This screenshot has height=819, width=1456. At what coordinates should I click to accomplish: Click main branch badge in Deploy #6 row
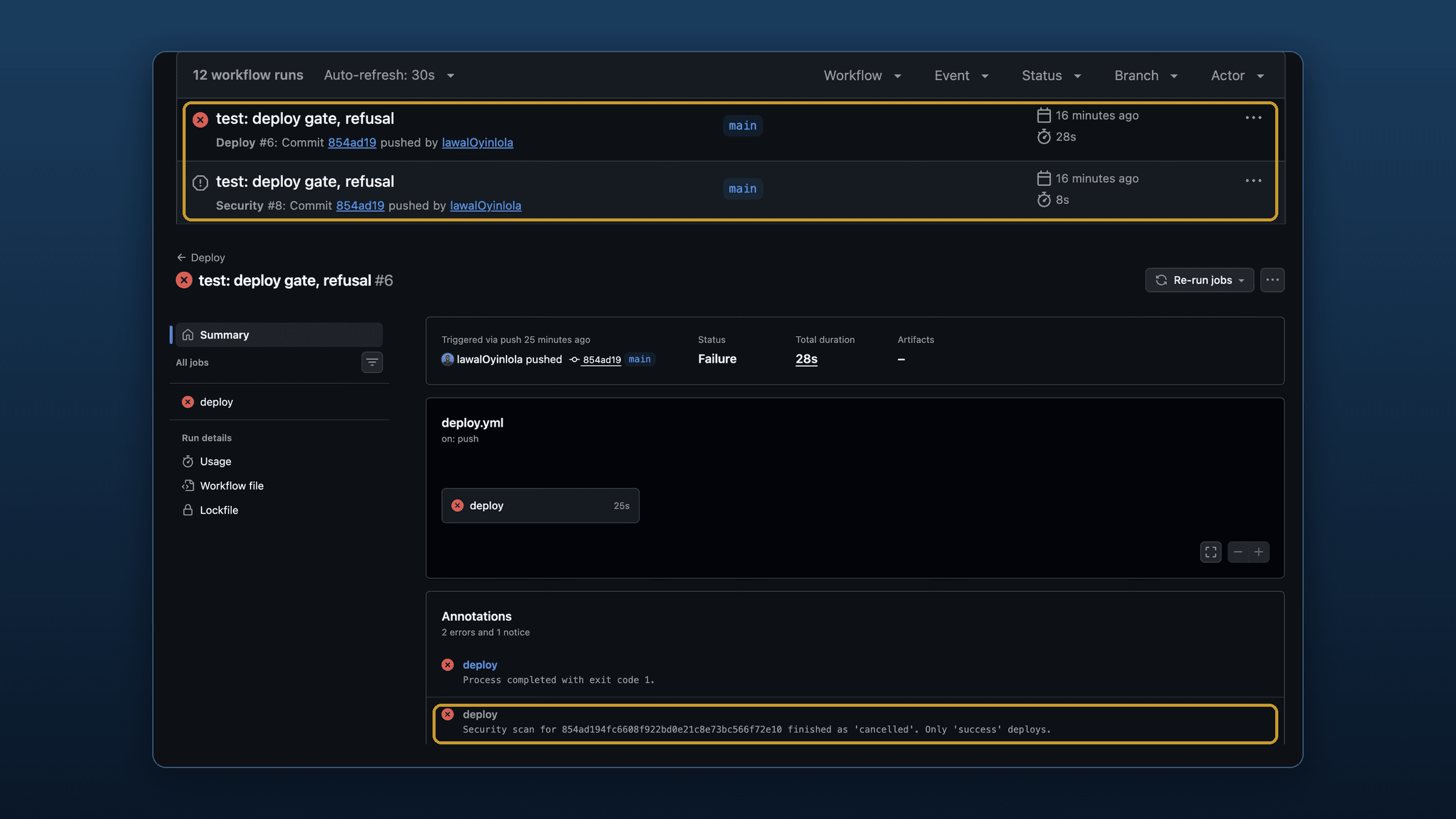tap(743, 126)
